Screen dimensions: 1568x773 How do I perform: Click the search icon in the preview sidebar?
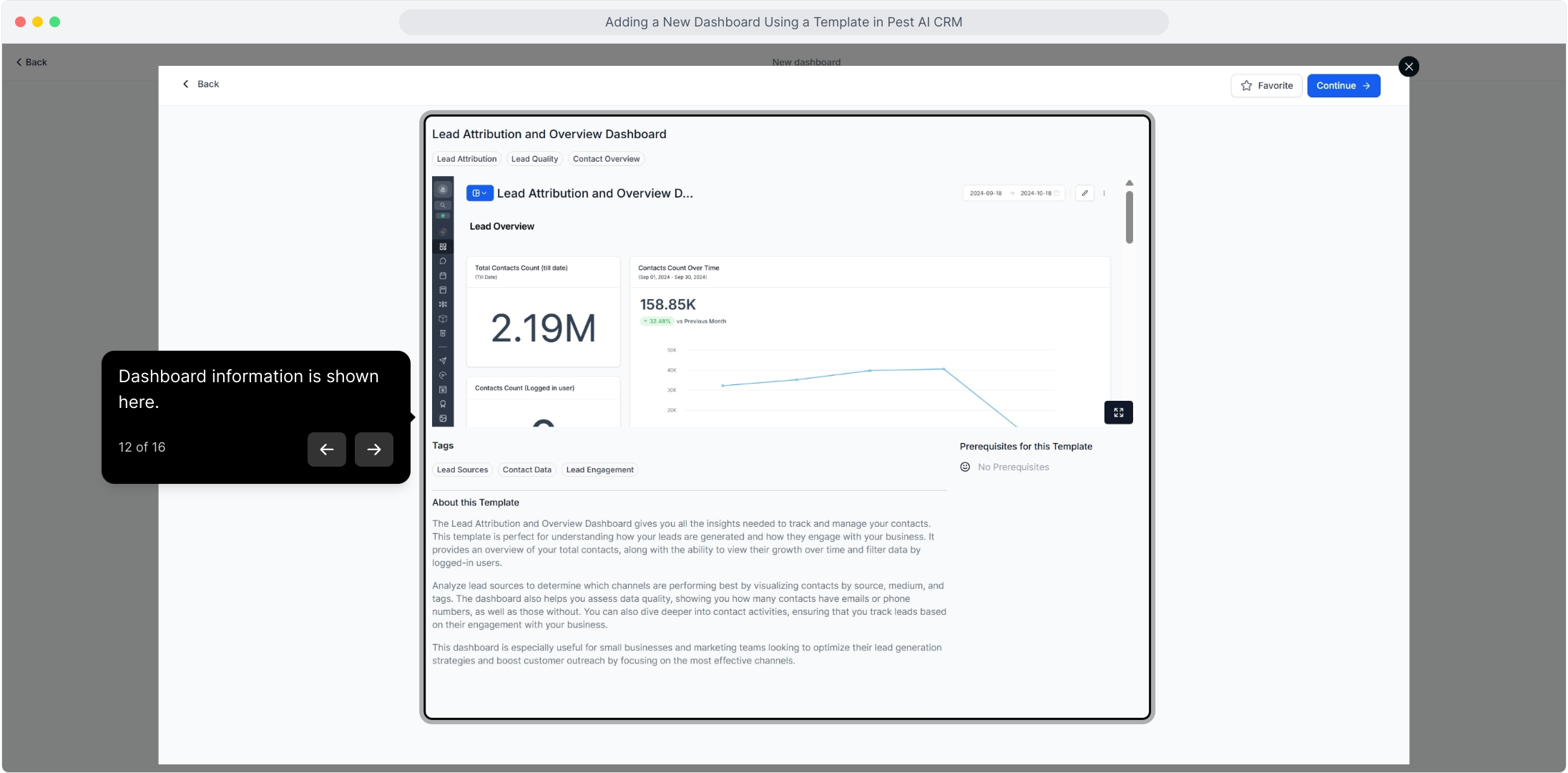443,205
